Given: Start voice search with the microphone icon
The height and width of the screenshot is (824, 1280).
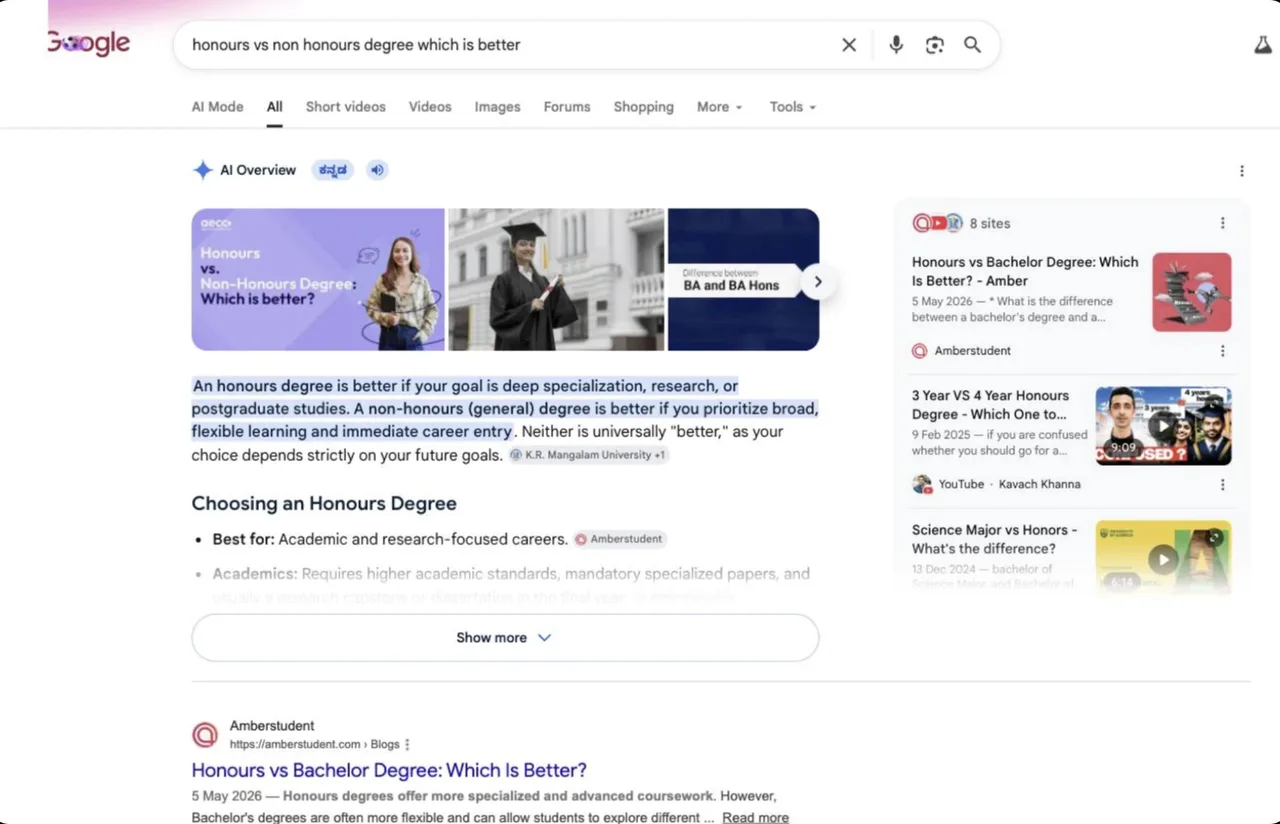Looking at the screenshot, I should [x=896, y=45].
